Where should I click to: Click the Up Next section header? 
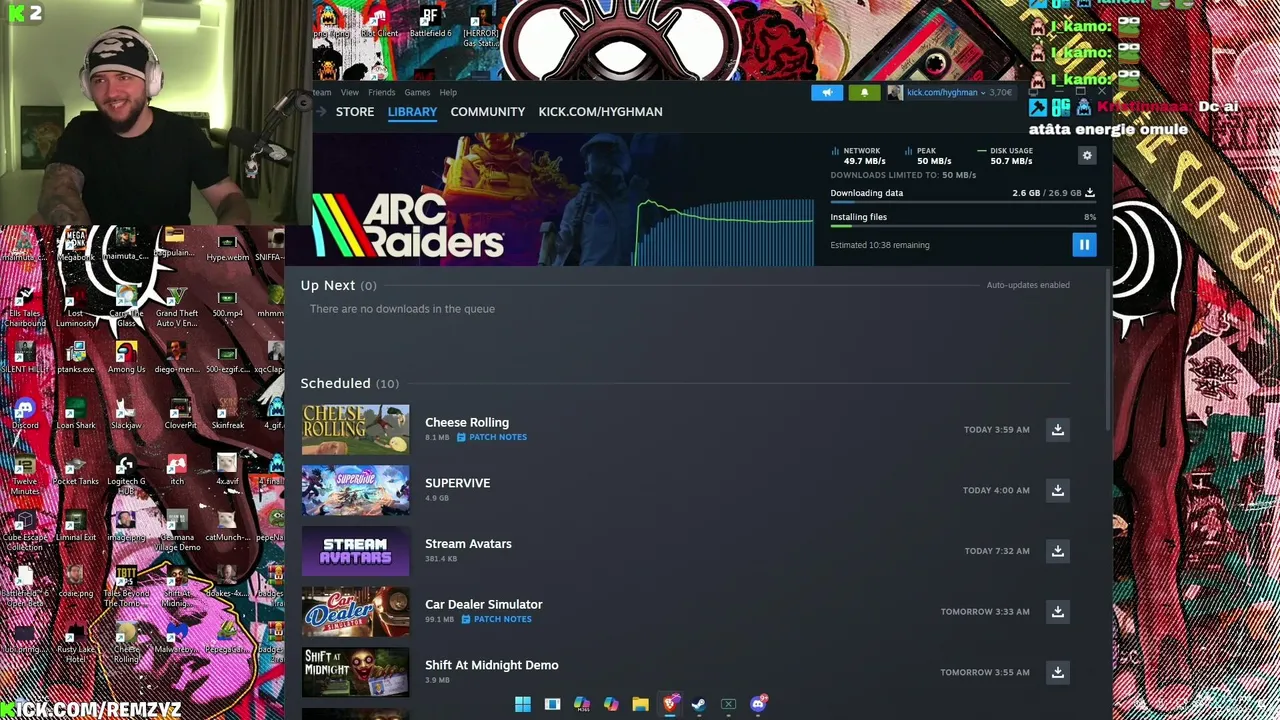click(x=338, y=286)
